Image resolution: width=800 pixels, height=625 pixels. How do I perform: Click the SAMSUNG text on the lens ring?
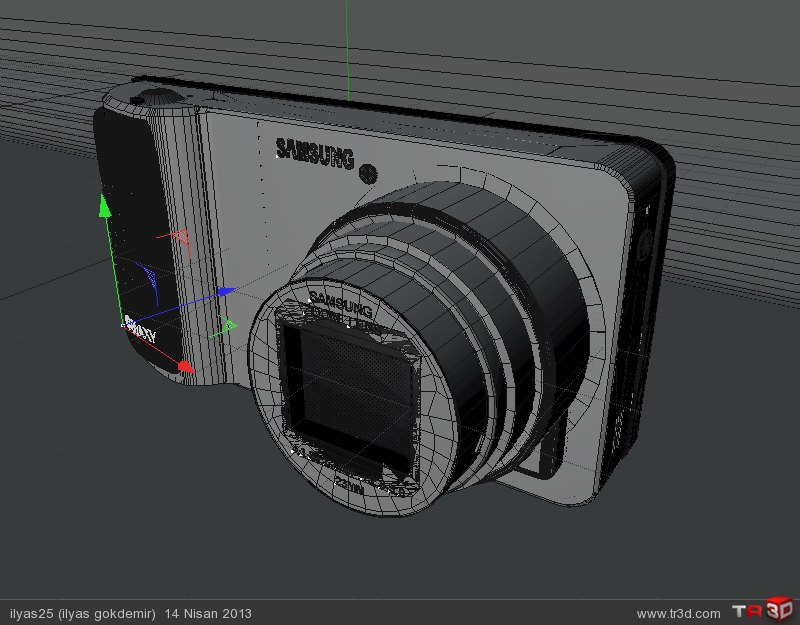click(341, 303)
